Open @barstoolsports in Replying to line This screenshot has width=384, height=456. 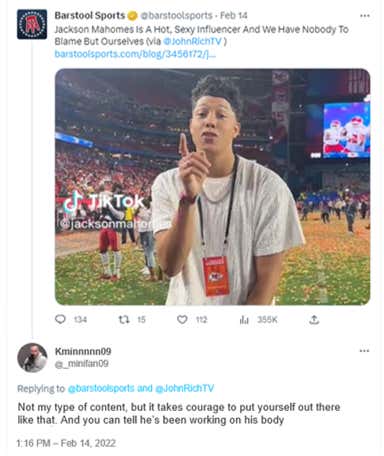(x=101, y=388)
